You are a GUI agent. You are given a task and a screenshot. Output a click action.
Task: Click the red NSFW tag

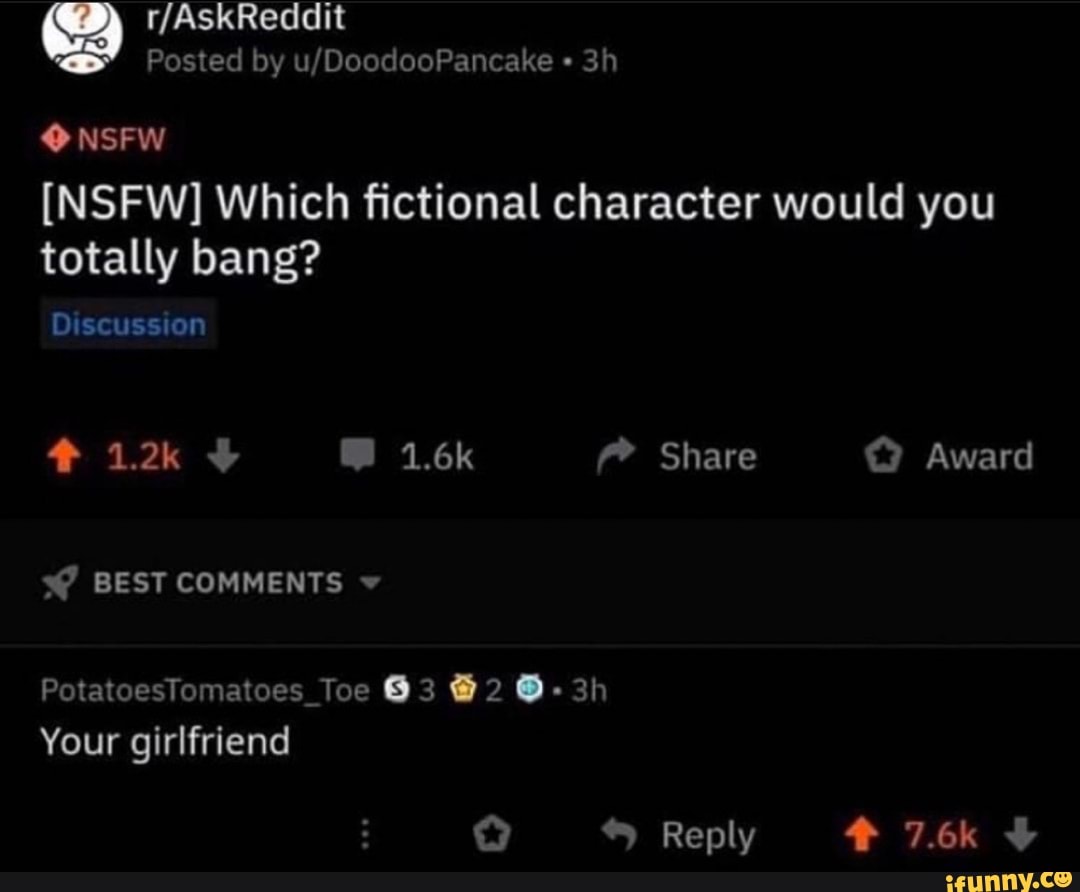click(103, 140)
